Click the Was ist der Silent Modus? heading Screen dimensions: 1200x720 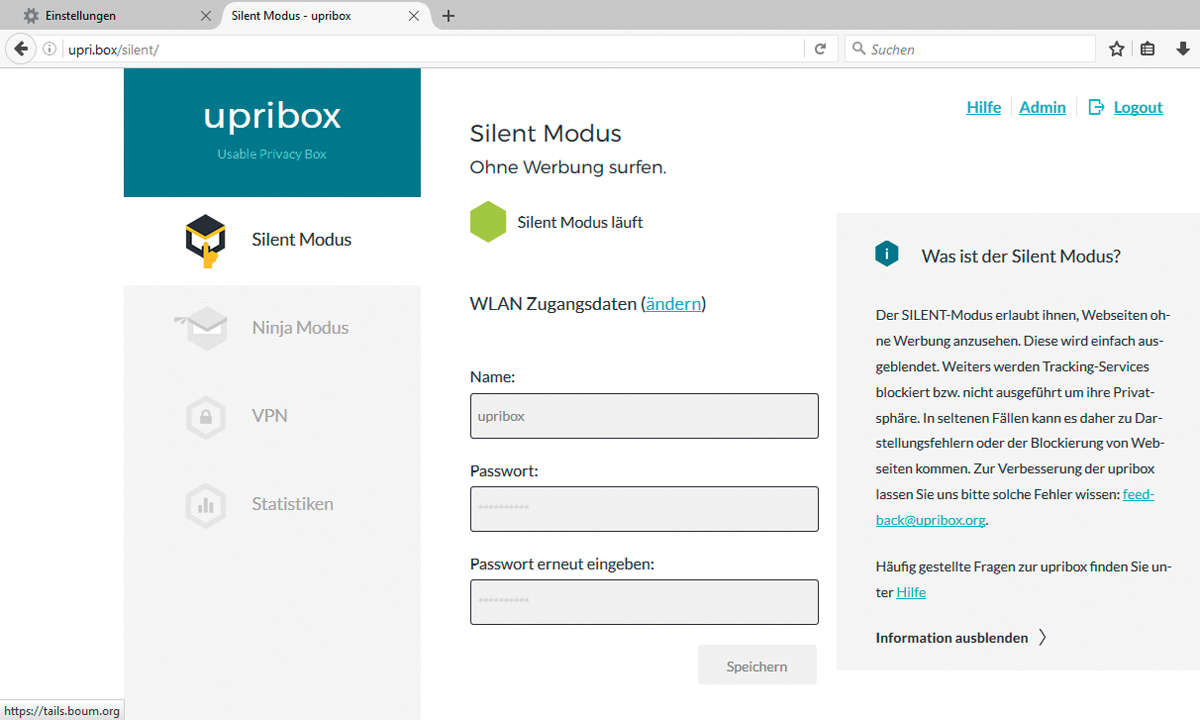(x=1021, y=256)
